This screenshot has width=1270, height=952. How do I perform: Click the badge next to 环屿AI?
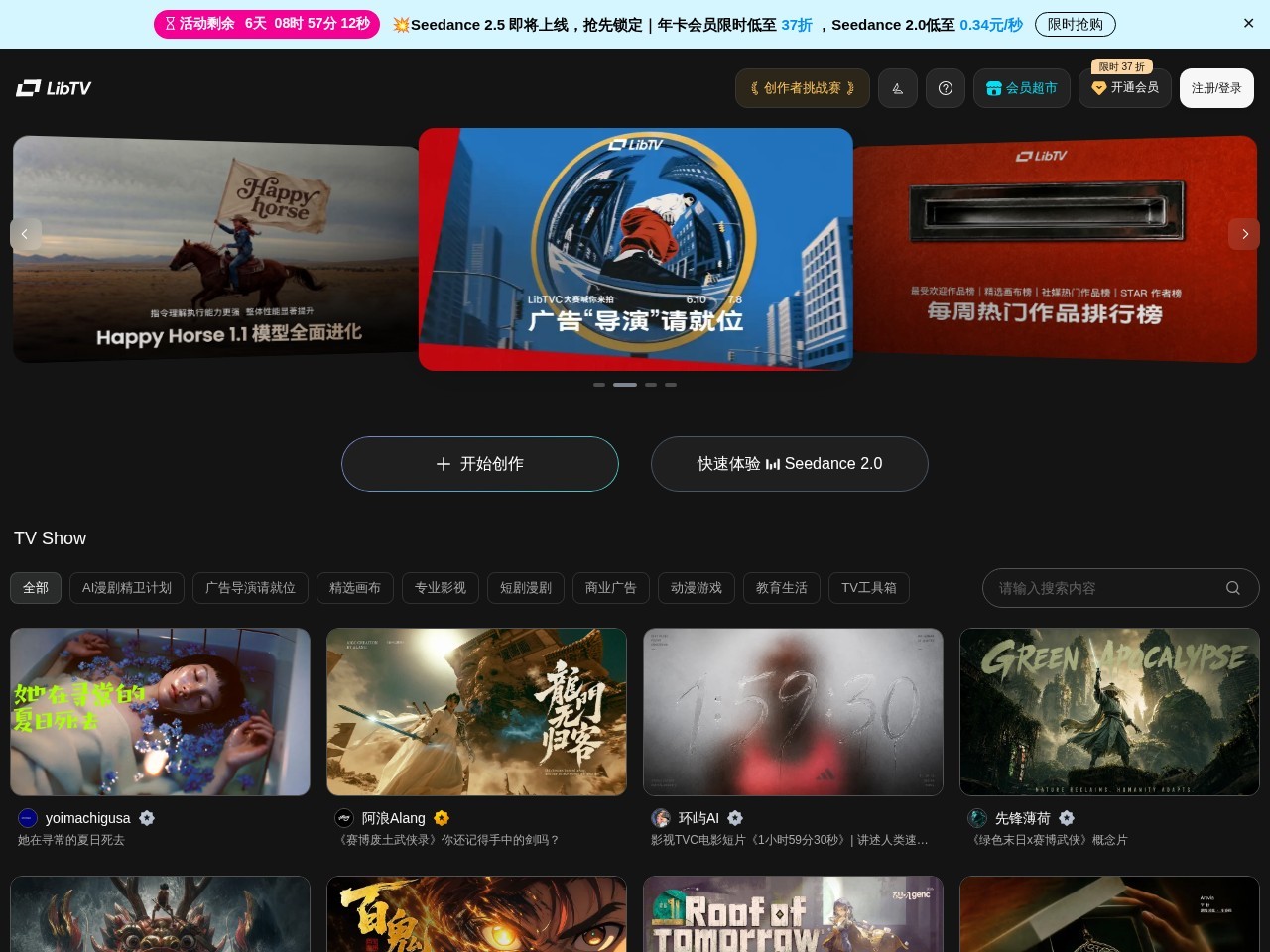point(735,818)
